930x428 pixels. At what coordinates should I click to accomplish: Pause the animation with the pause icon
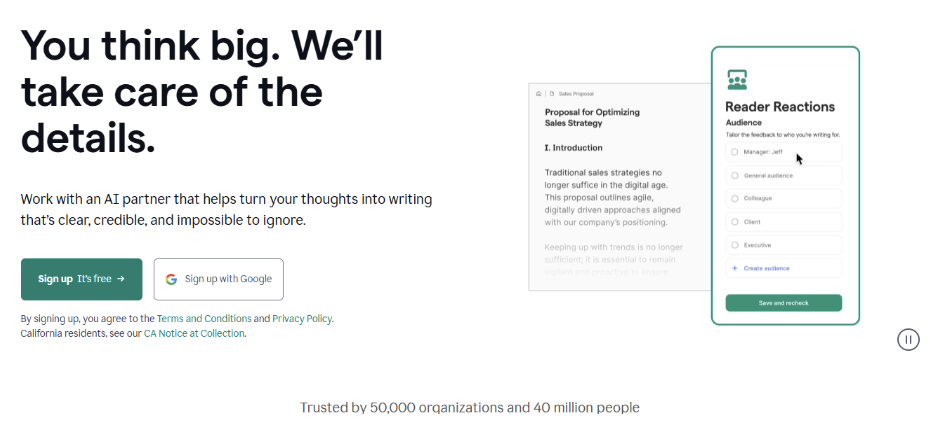[x=908, y=340]
